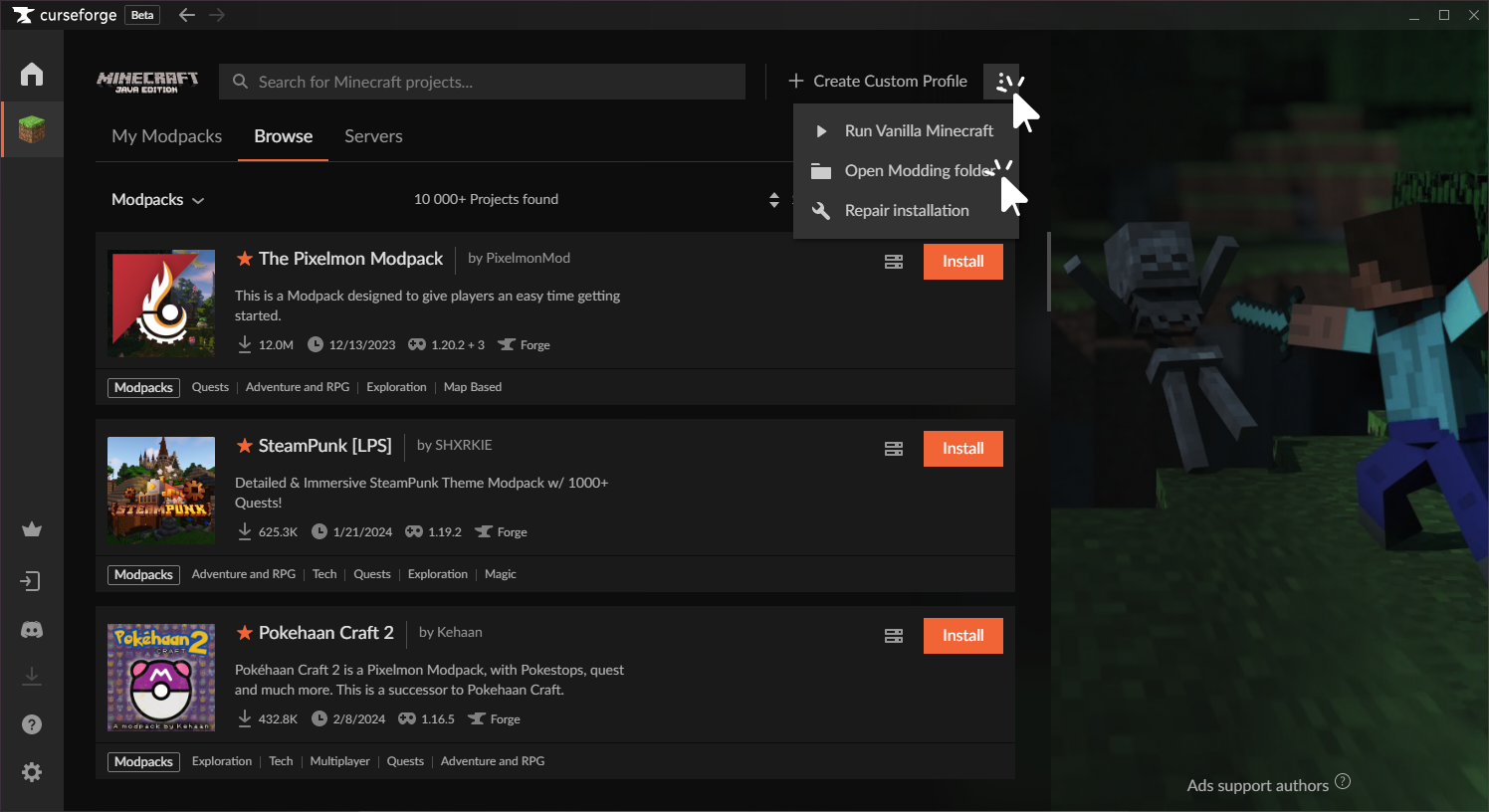1489x812 pixels.
Task: Click Multiplayer tag on Pokehaan card
Action: coord(339,761)
